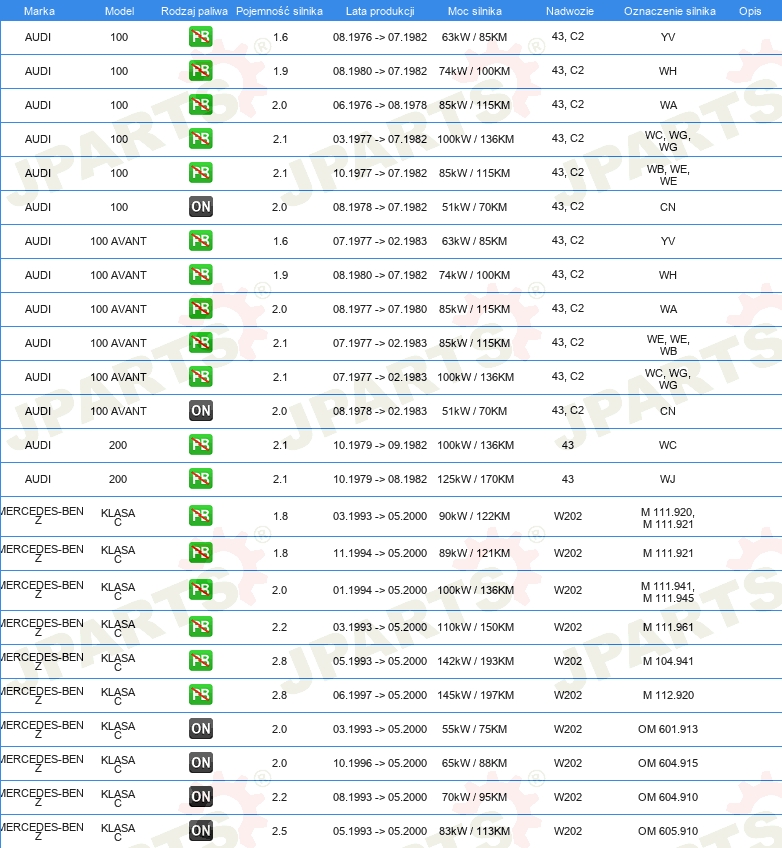Click the Opis column header
This screenshot has width=782, height=848.
coord(750,11)
